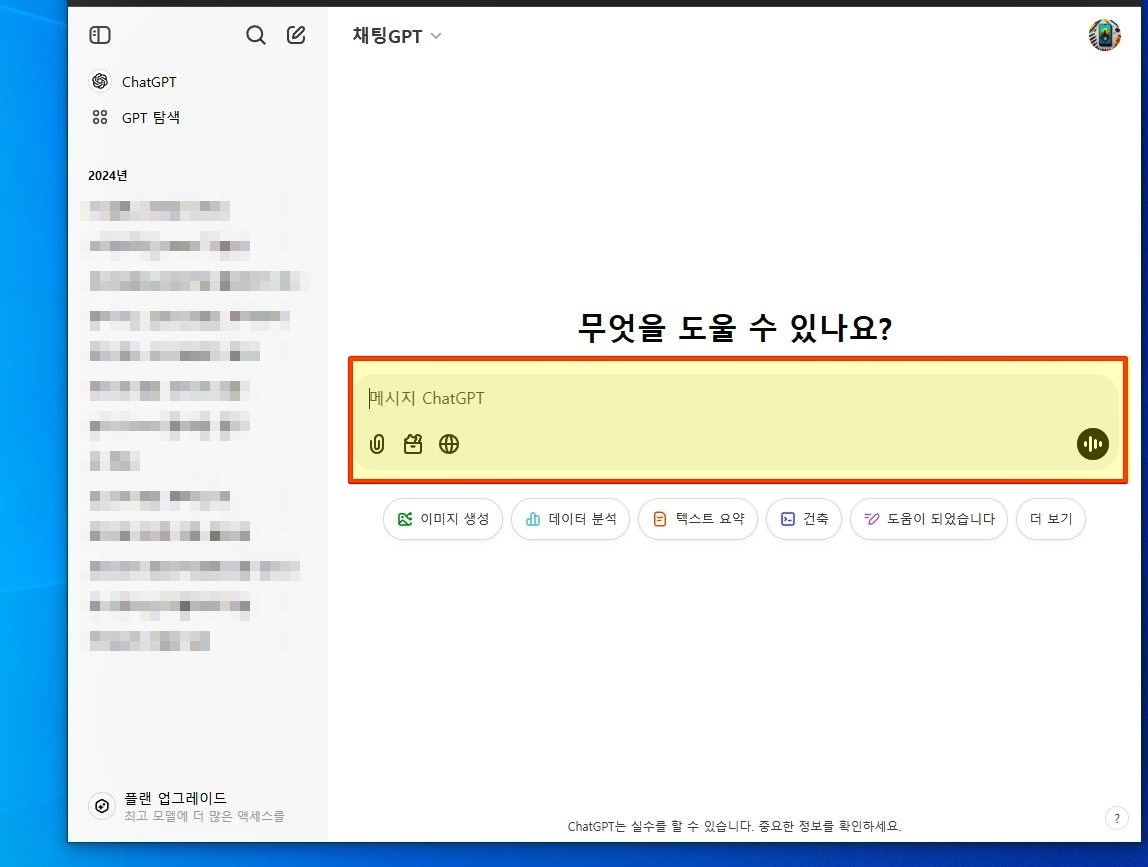Expand the 채팅GPT model dropdown
Image resolution: width=1148 pixels, height=867 pixels.
point(397,36)
